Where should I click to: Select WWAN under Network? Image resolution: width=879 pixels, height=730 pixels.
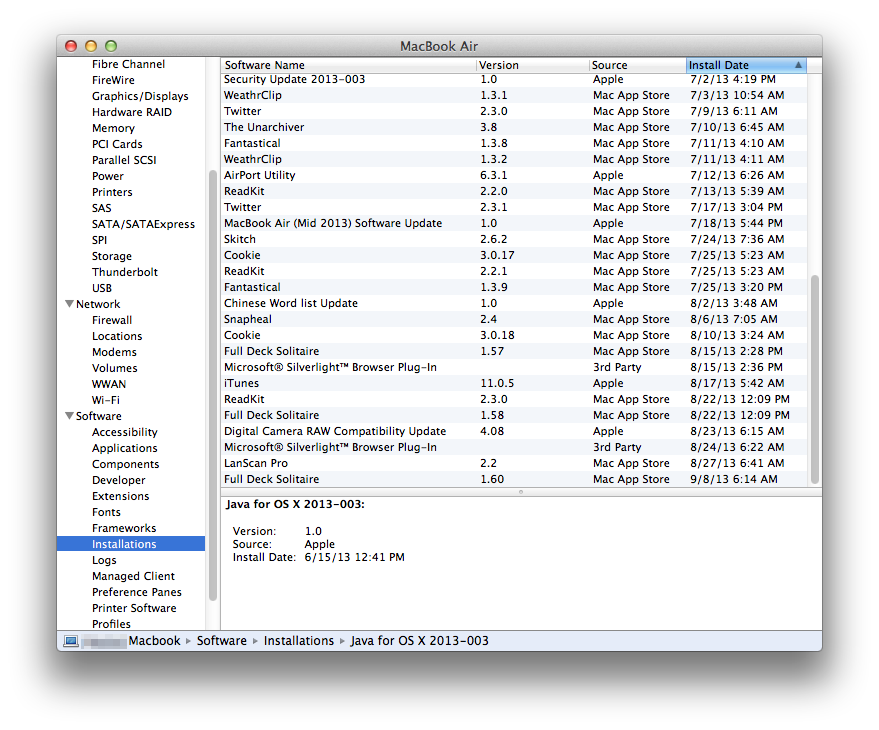pyautogui.click(x=109, y=384)
